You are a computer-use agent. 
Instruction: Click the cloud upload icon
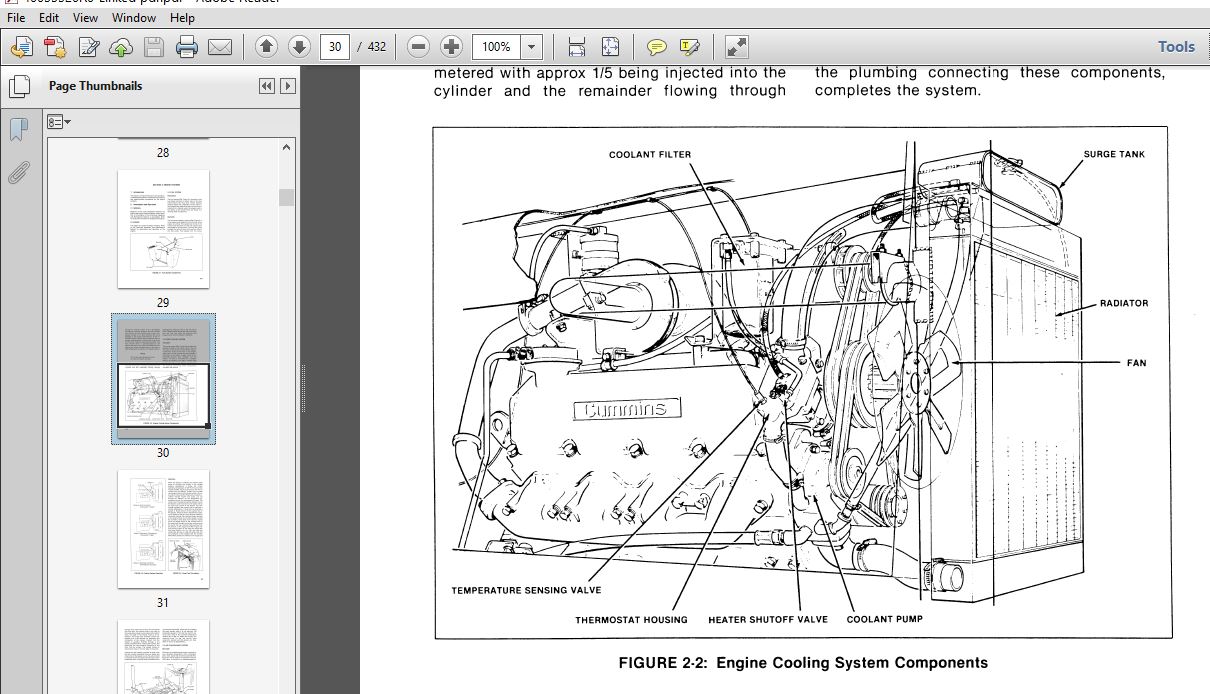(121, 46)
